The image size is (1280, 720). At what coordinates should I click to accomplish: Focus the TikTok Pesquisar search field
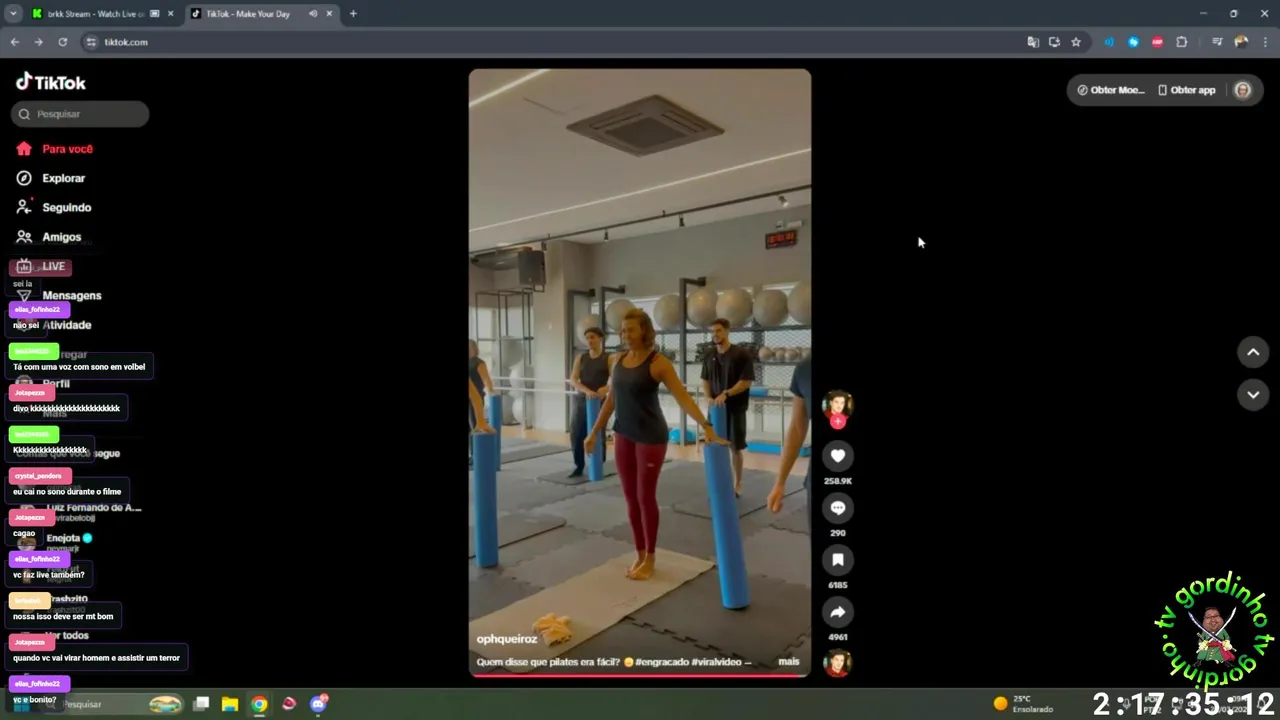tap(80, 114)
